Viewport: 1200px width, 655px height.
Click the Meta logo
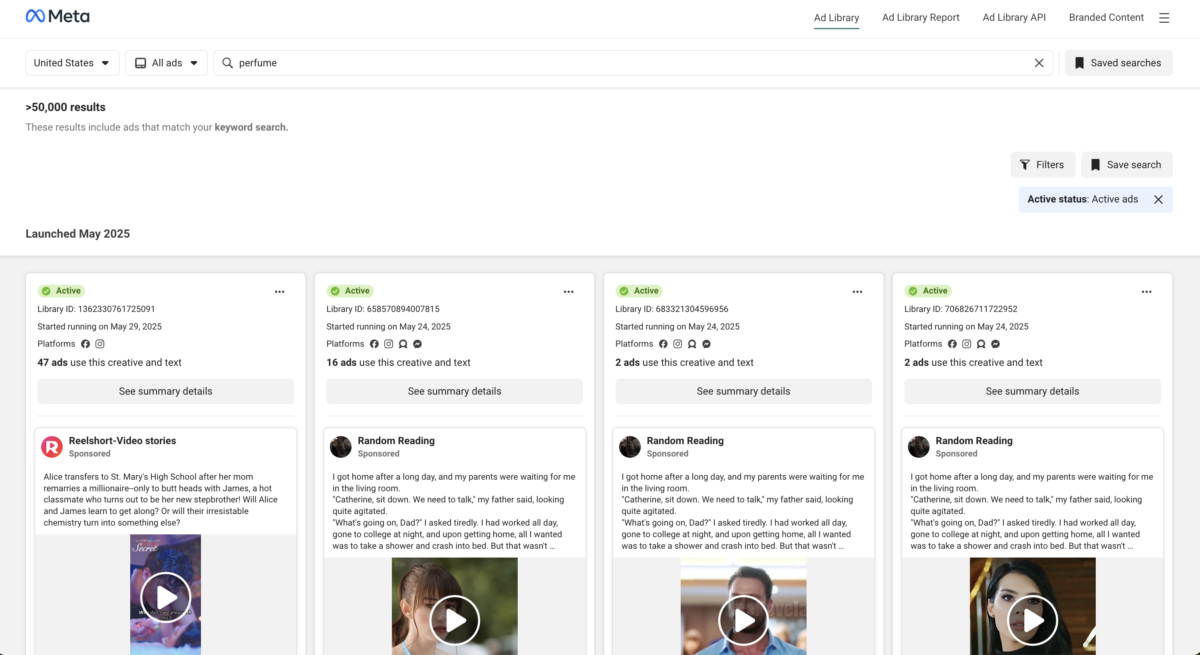[57, 17]
